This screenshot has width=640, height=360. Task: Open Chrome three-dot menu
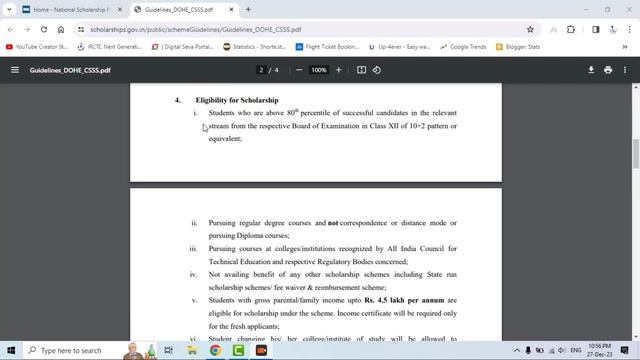[629, 29]
